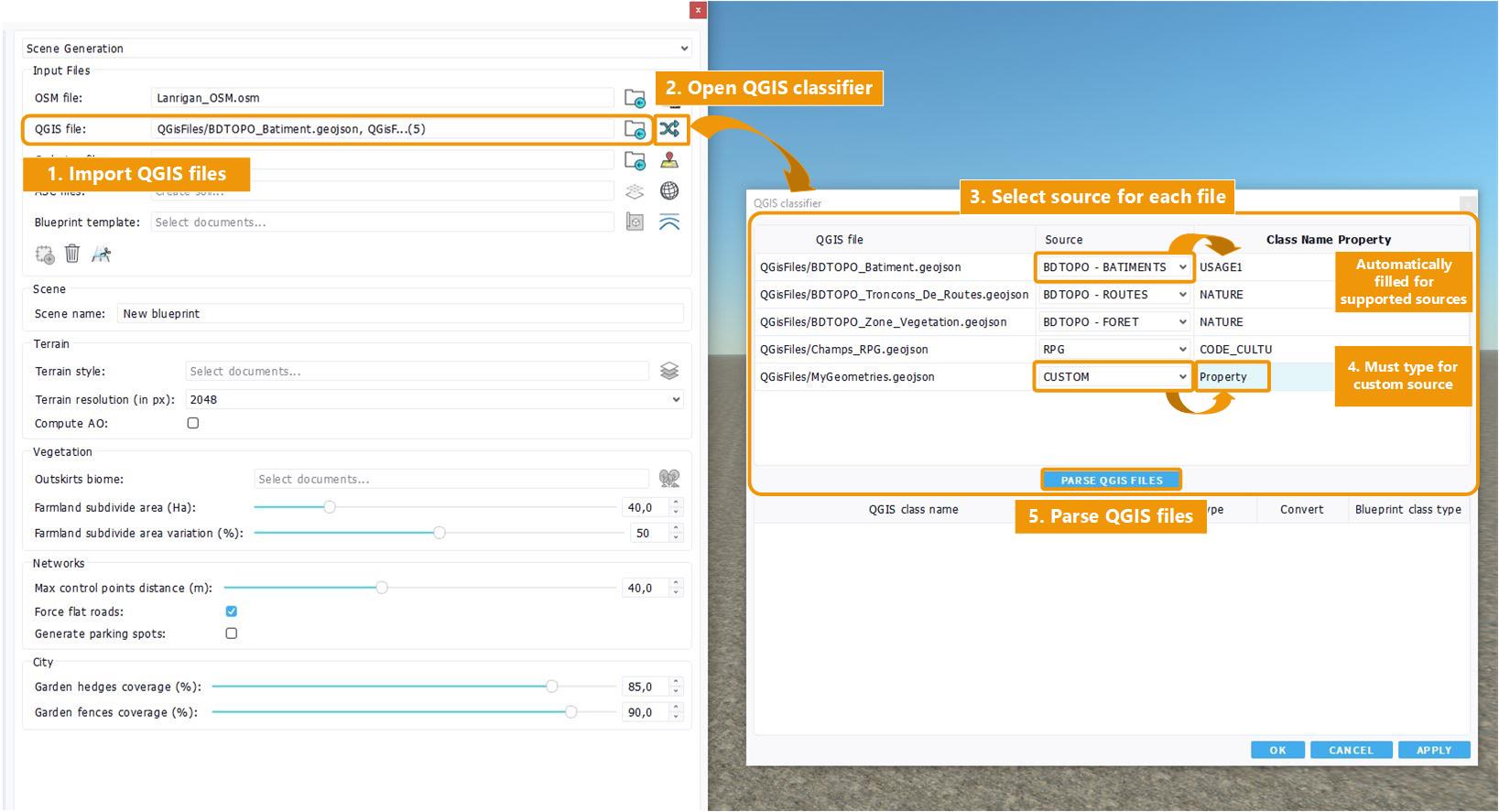
Task: Click the map pin location icon
Action: (x=669, y=160)
